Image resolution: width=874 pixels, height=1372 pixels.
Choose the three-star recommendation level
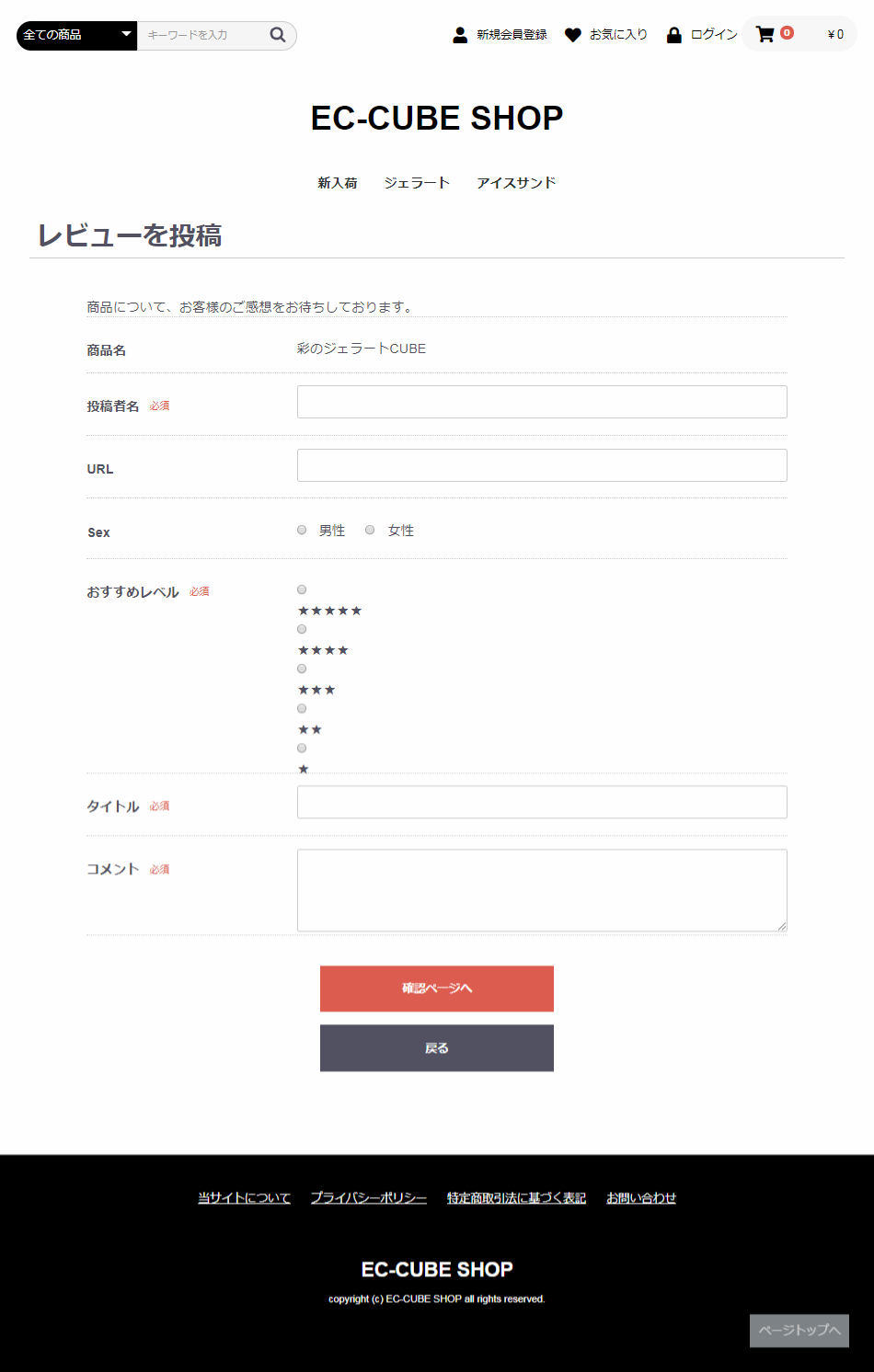[x=302, y=669]
